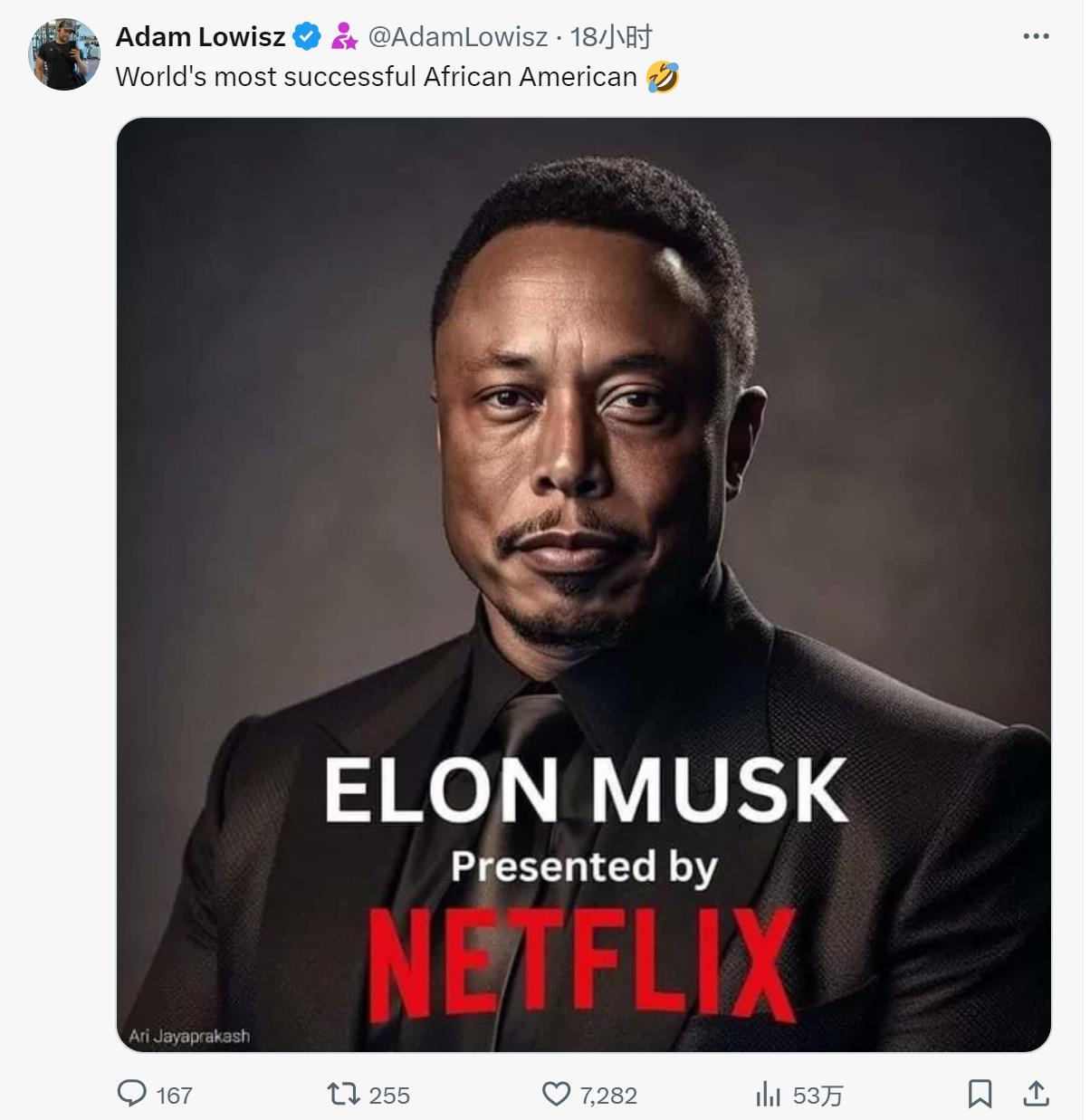Screen dimensions: 1090x1120
Task: Click the pink badge icon beside the name
Action: pos(344,37)
